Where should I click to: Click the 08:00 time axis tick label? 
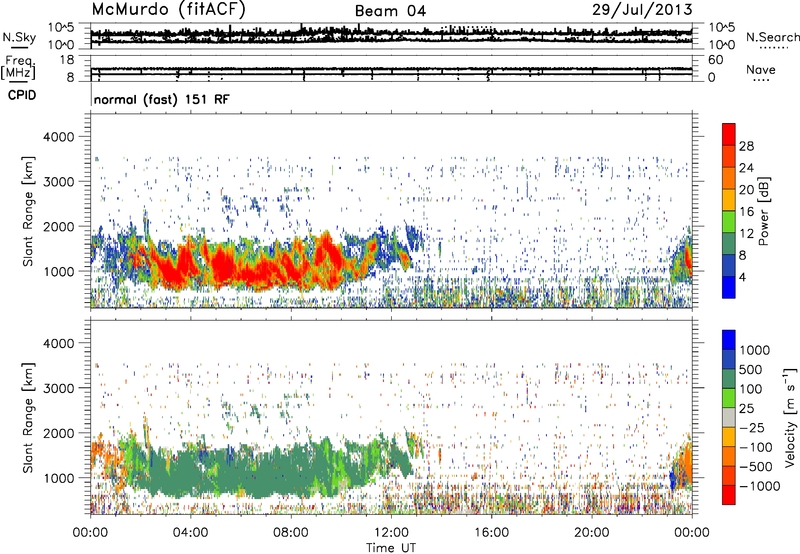pos(291,533)
